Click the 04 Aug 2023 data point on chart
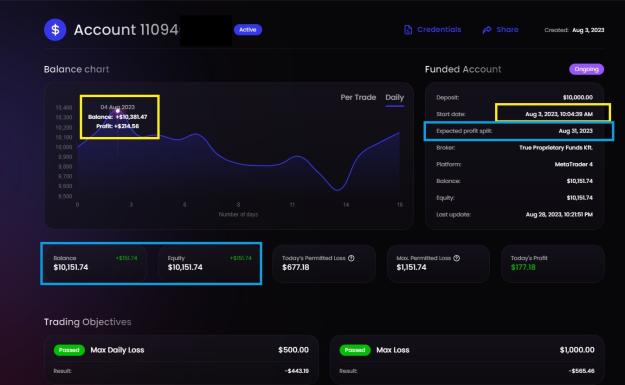The height and width of the screenshot is (385, 625). pos(118,111)
